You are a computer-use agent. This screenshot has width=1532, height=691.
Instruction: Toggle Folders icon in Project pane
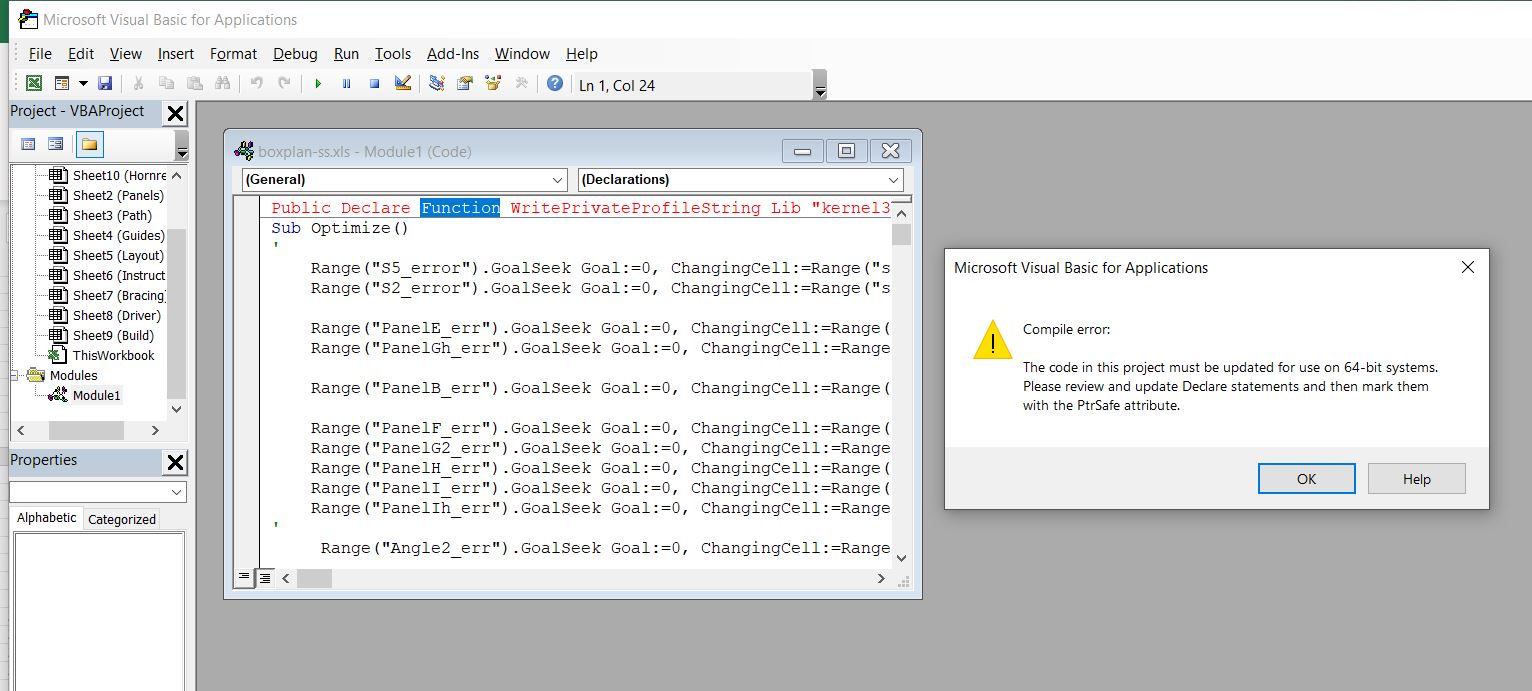coord(90,144)
